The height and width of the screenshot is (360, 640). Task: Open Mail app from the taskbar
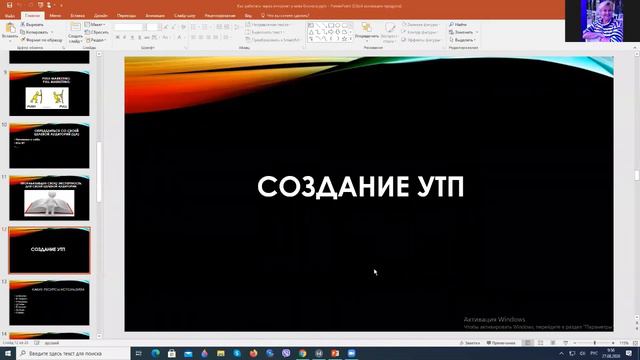point(188,353)
